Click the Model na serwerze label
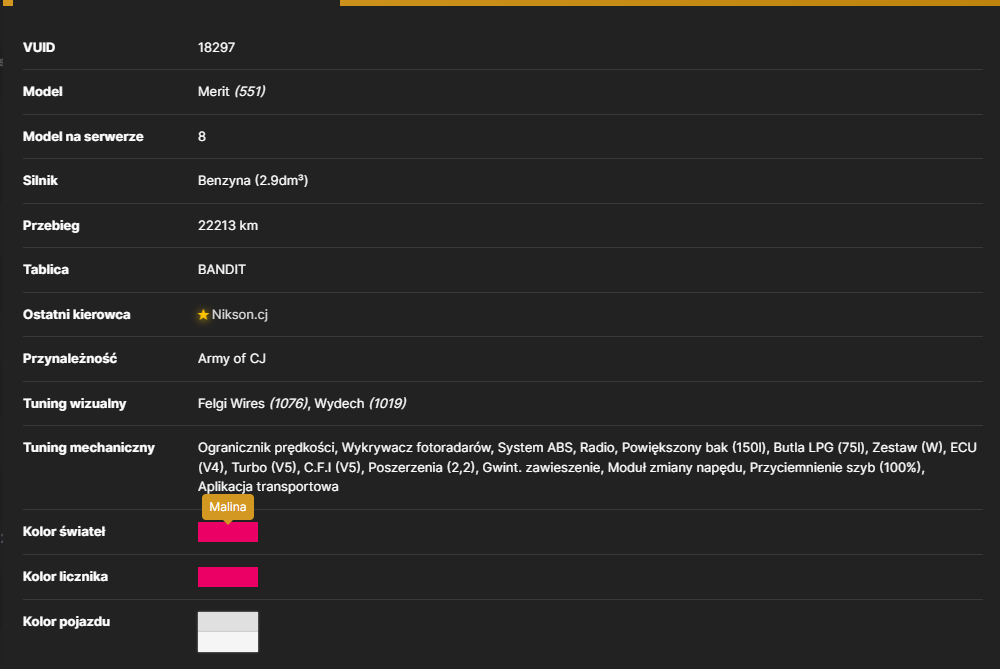Screen dimensions: 1000x669 [83, 136]
